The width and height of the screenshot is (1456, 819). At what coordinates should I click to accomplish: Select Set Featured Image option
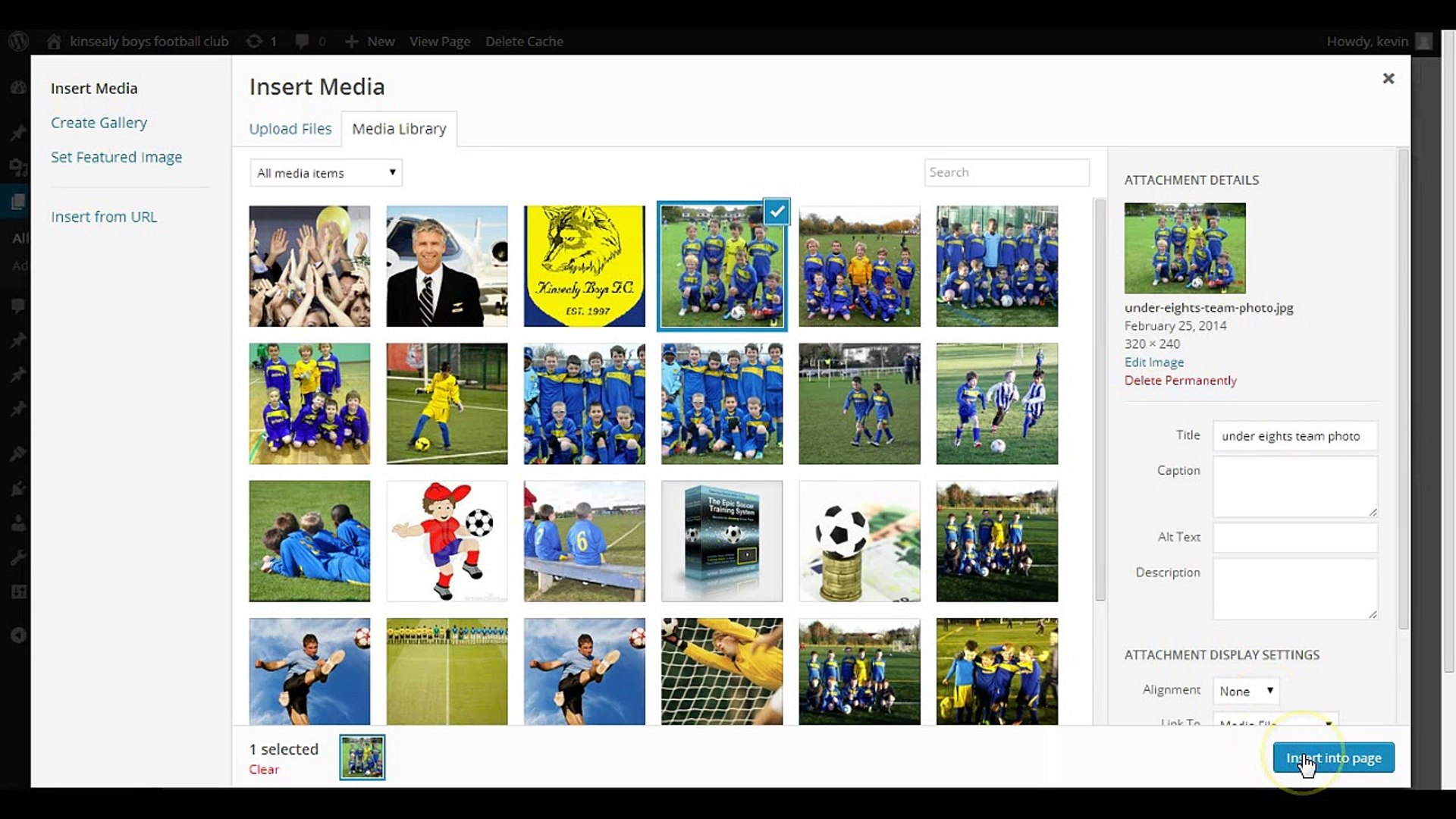point(116,157)
